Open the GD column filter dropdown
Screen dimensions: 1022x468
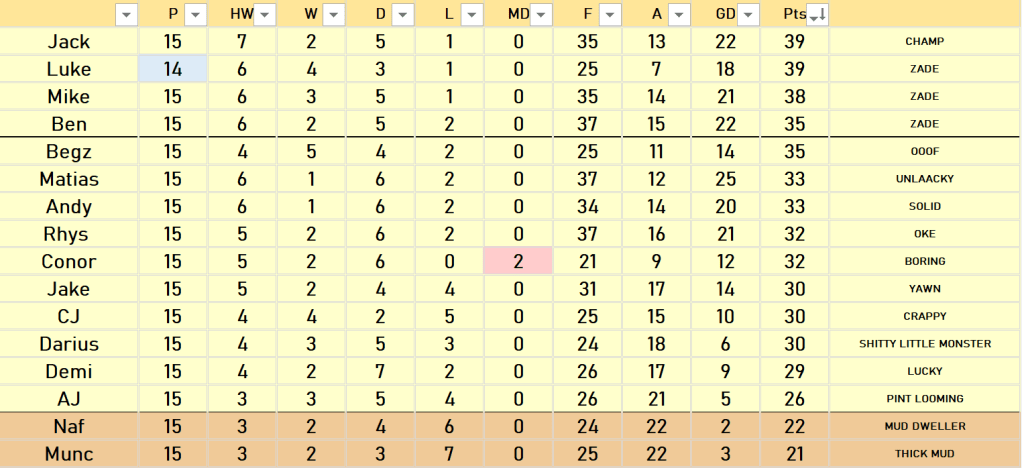point(748,15)
